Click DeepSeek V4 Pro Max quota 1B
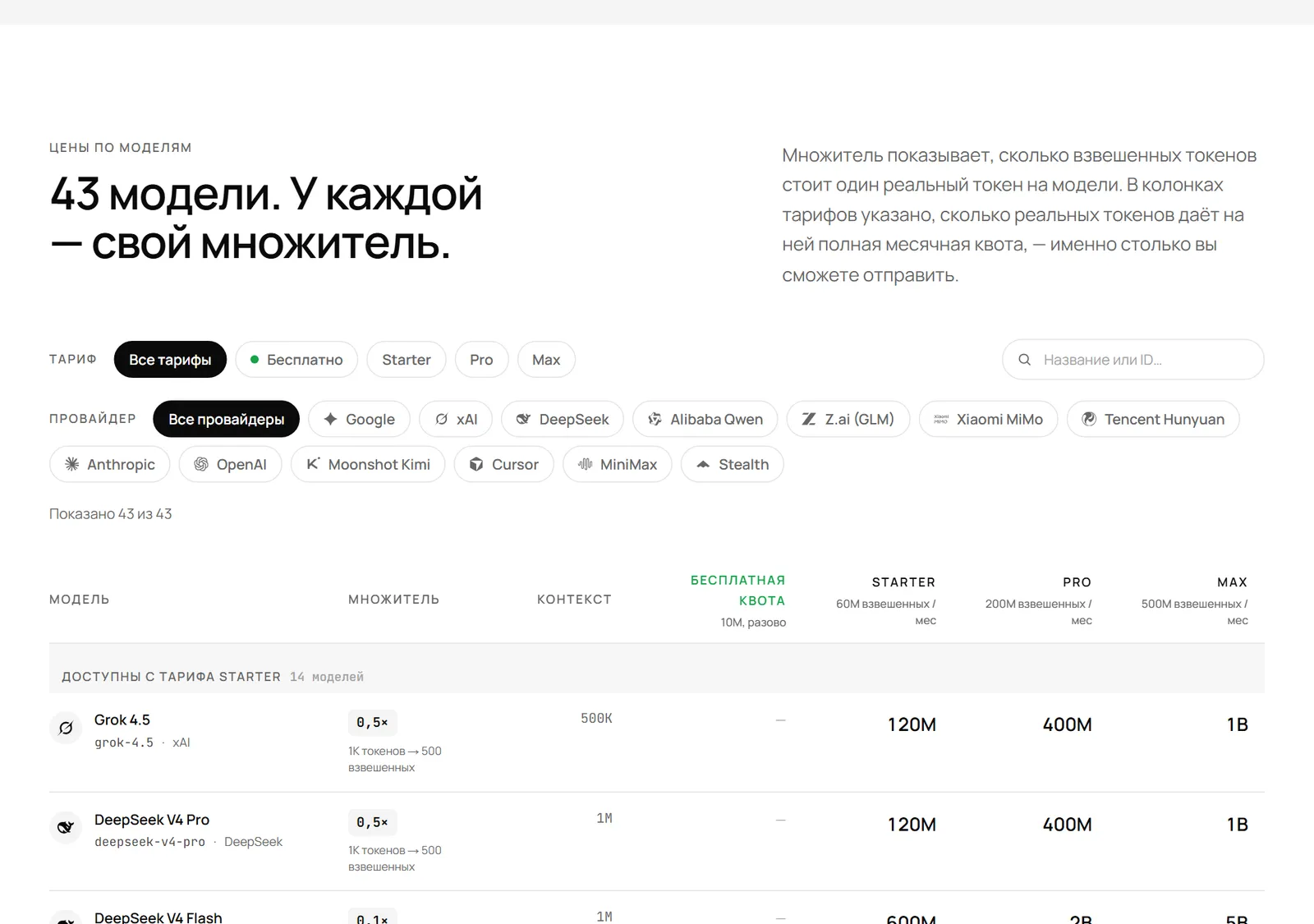1314x924 pixels. pos(1237,825)
